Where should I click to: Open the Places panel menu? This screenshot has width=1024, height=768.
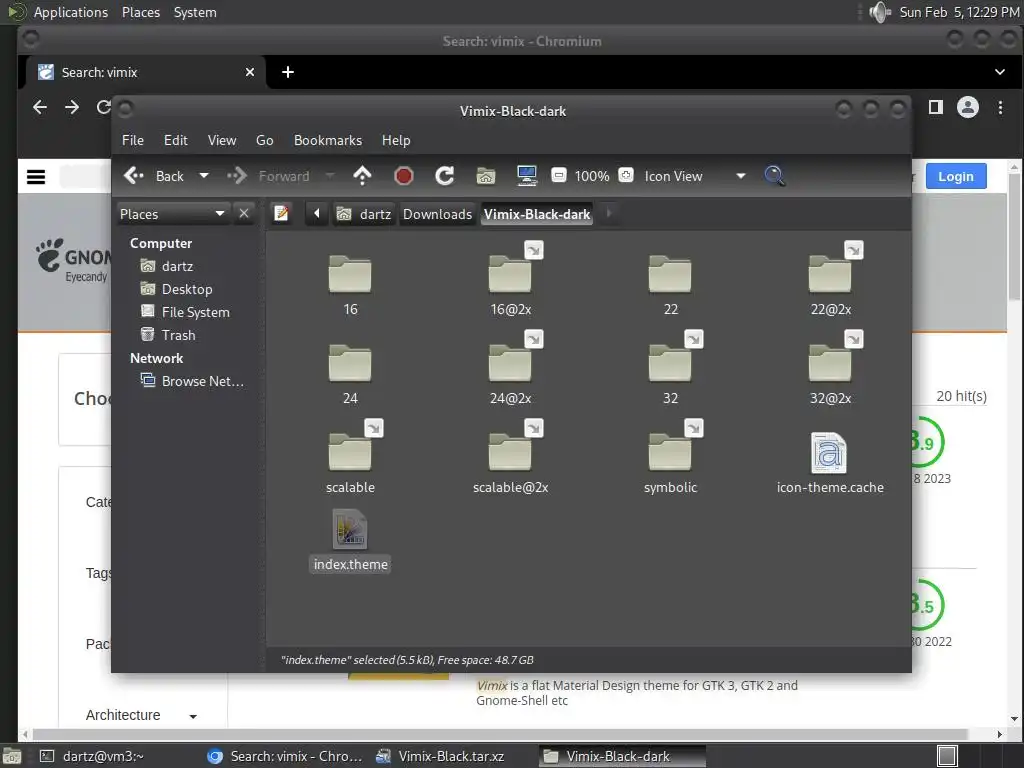pyautogui.click(x=140, y=12)
